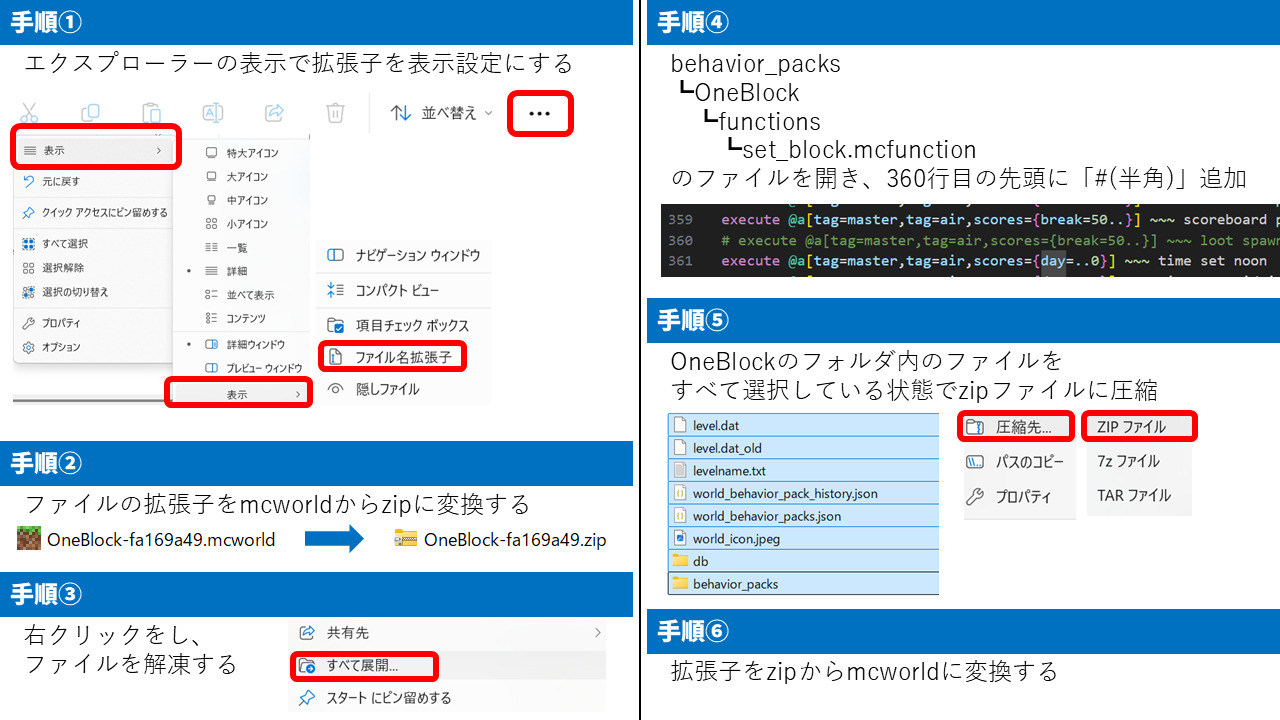The width and height of the screenshot is (1280, 720).
Task: Click the behavior_packs folder in file list
Action: point(734,584)
